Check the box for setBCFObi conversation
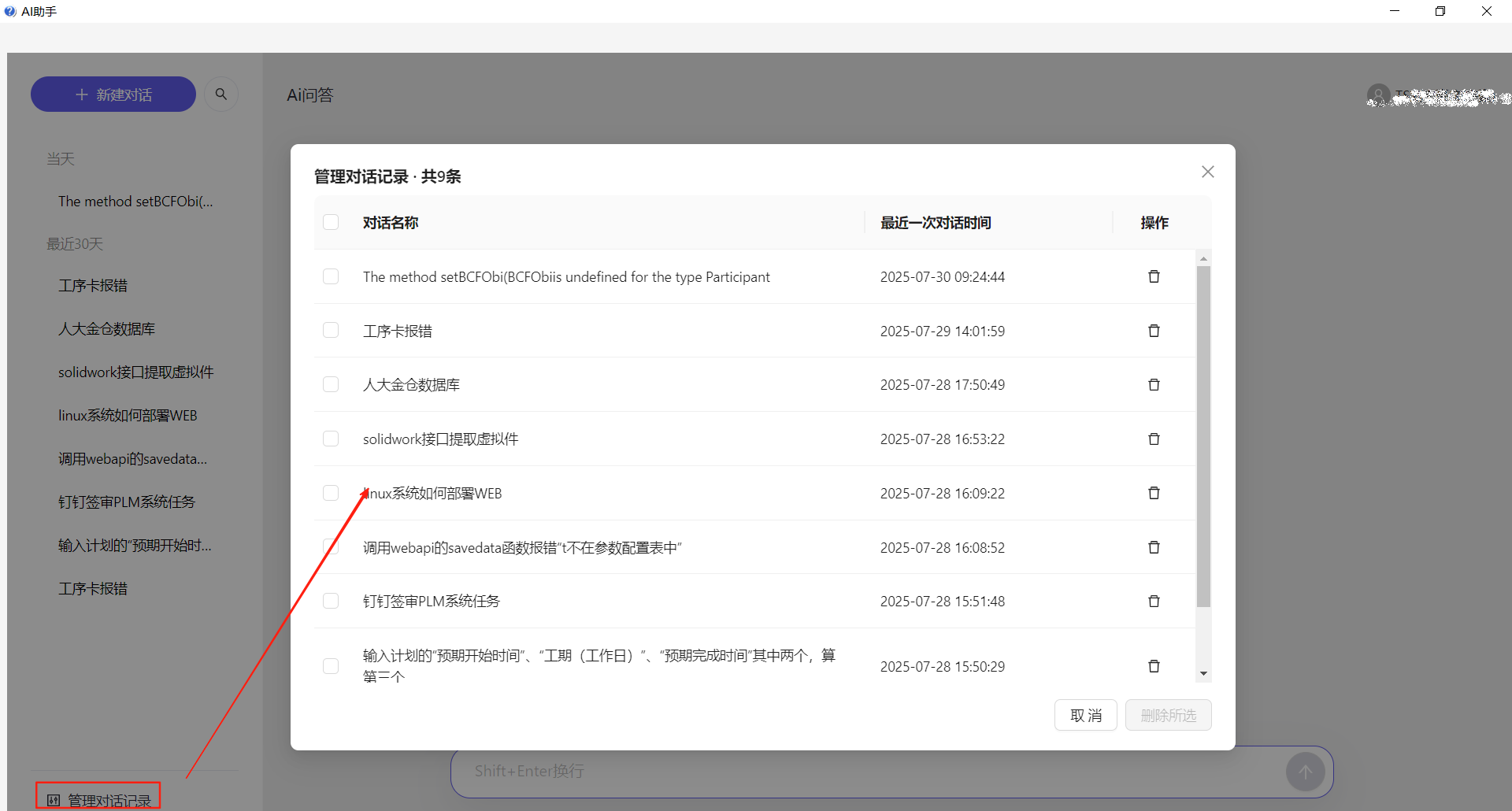This screenshot has width=1512, height=811. (331, 276)
